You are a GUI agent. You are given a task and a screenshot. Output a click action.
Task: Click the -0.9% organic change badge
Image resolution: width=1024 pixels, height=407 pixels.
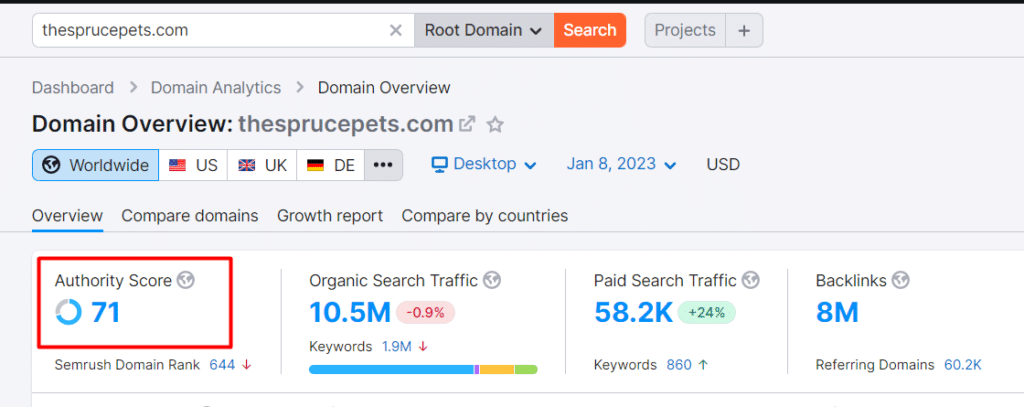[x=425, y=313]
